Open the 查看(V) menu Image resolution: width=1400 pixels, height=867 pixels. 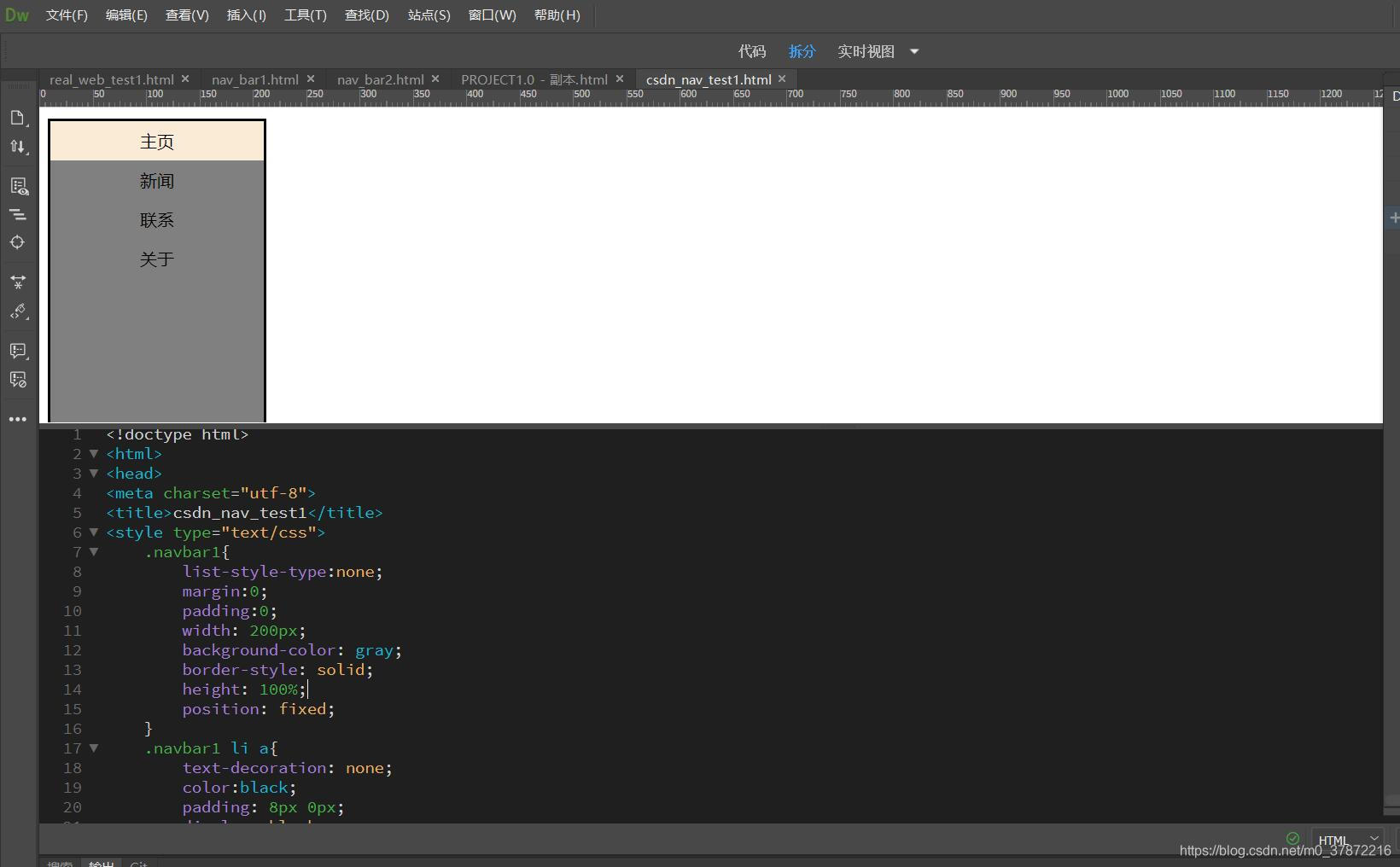[x=187, y=15]
